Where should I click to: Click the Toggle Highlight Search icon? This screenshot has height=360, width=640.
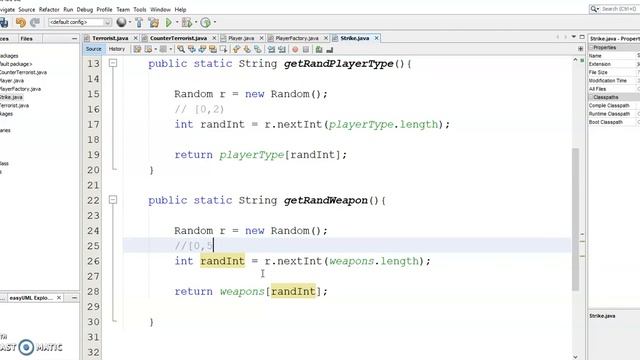pos(213,49)
